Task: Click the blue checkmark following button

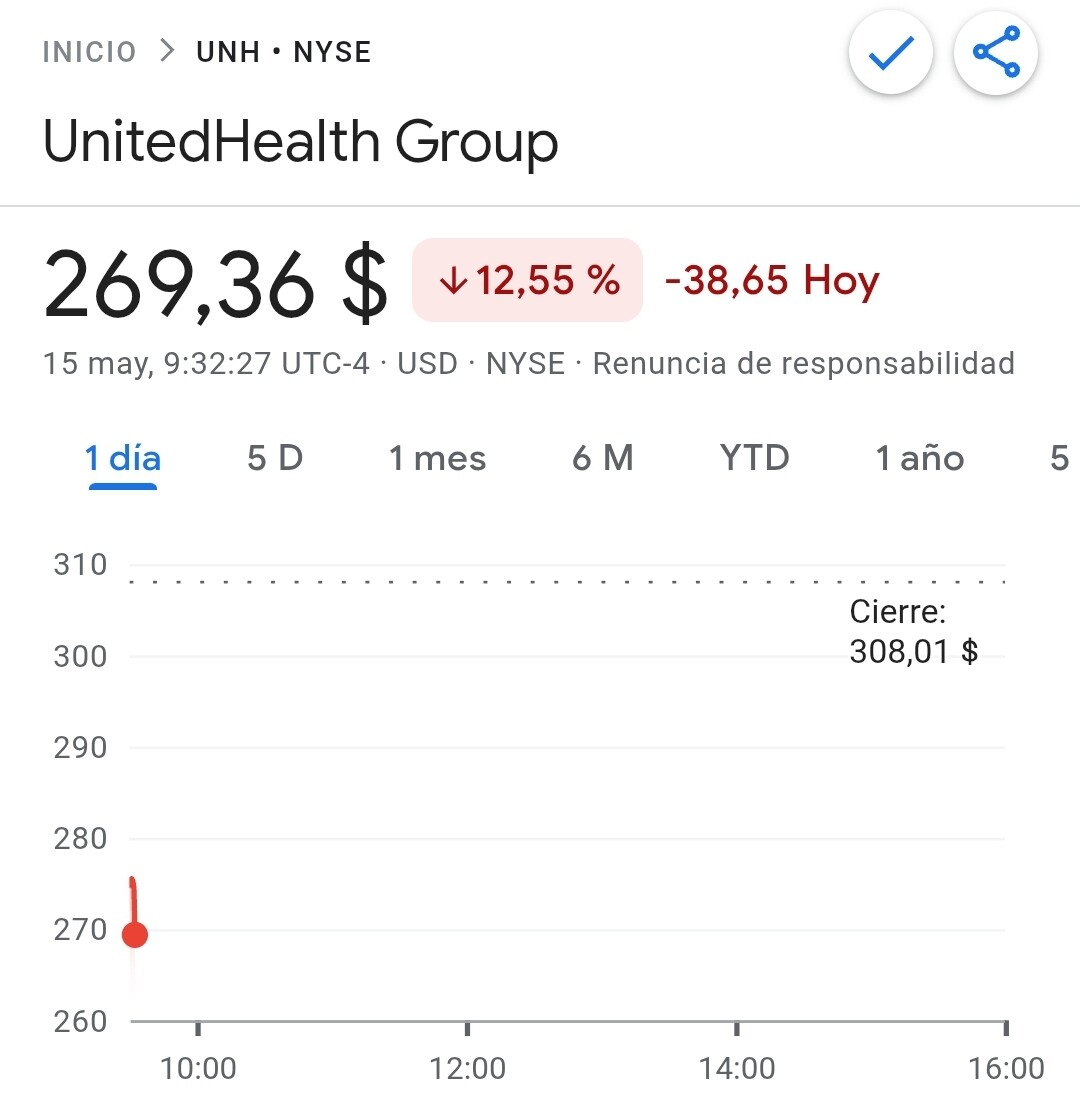Action: pyautogui.click(x=890, y=52)
